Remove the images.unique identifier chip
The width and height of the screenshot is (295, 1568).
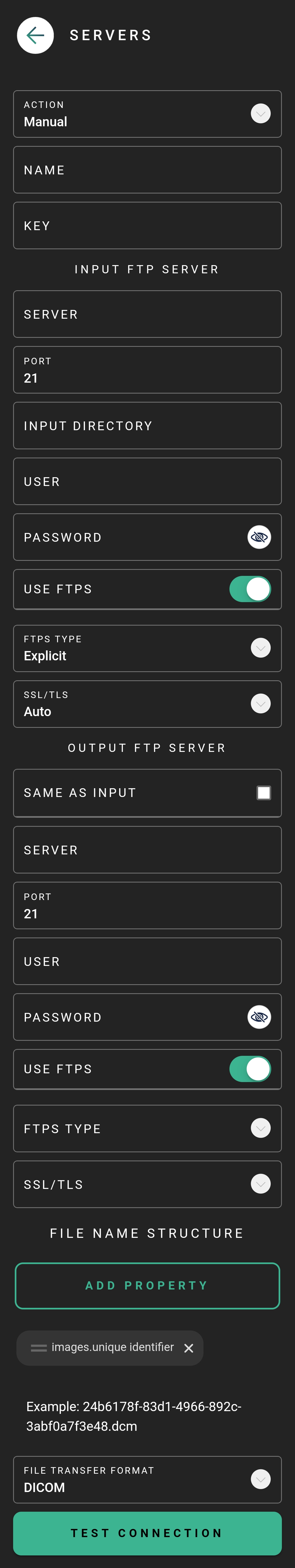(188, 1348)
